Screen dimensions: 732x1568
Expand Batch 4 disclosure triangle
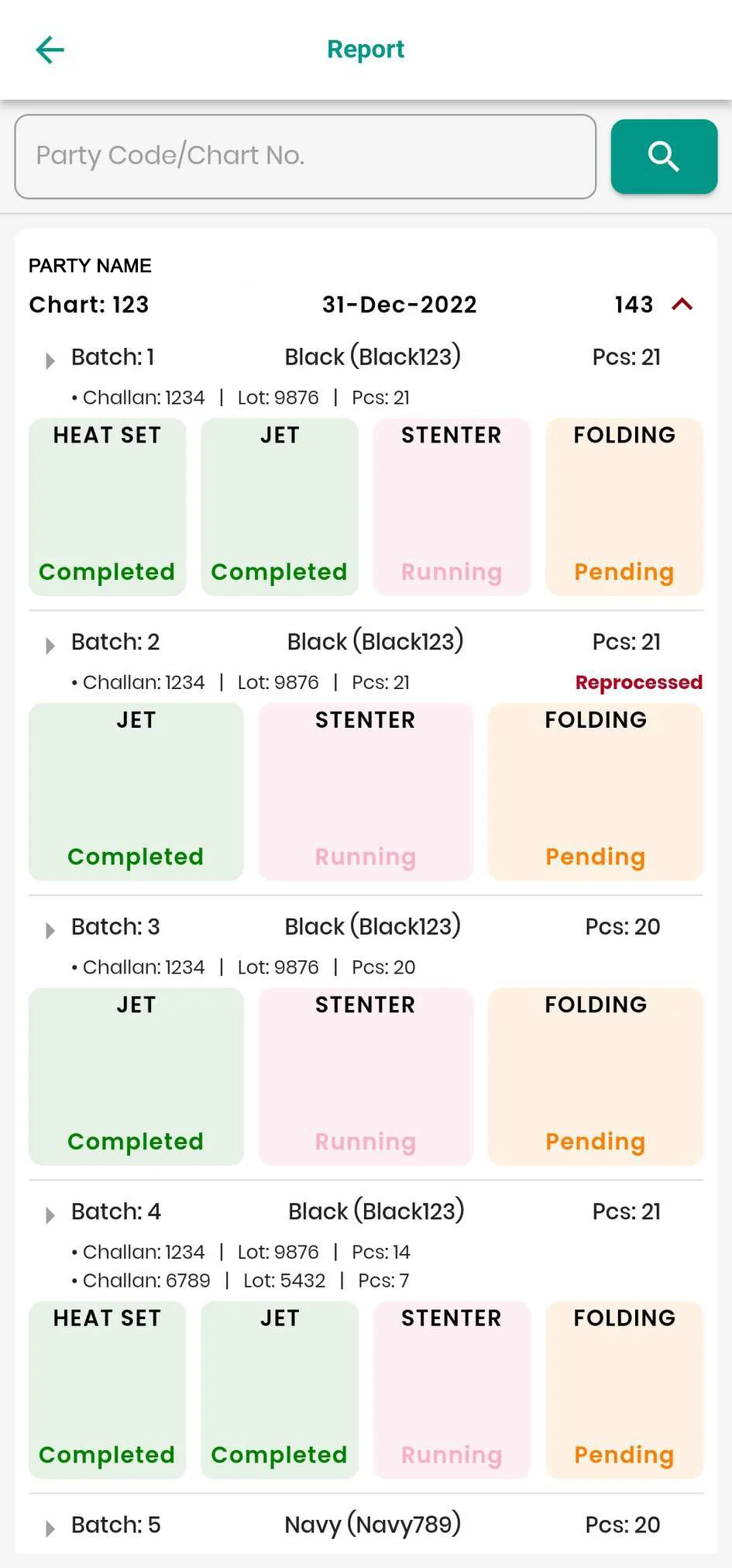(x=50, y=1215)
